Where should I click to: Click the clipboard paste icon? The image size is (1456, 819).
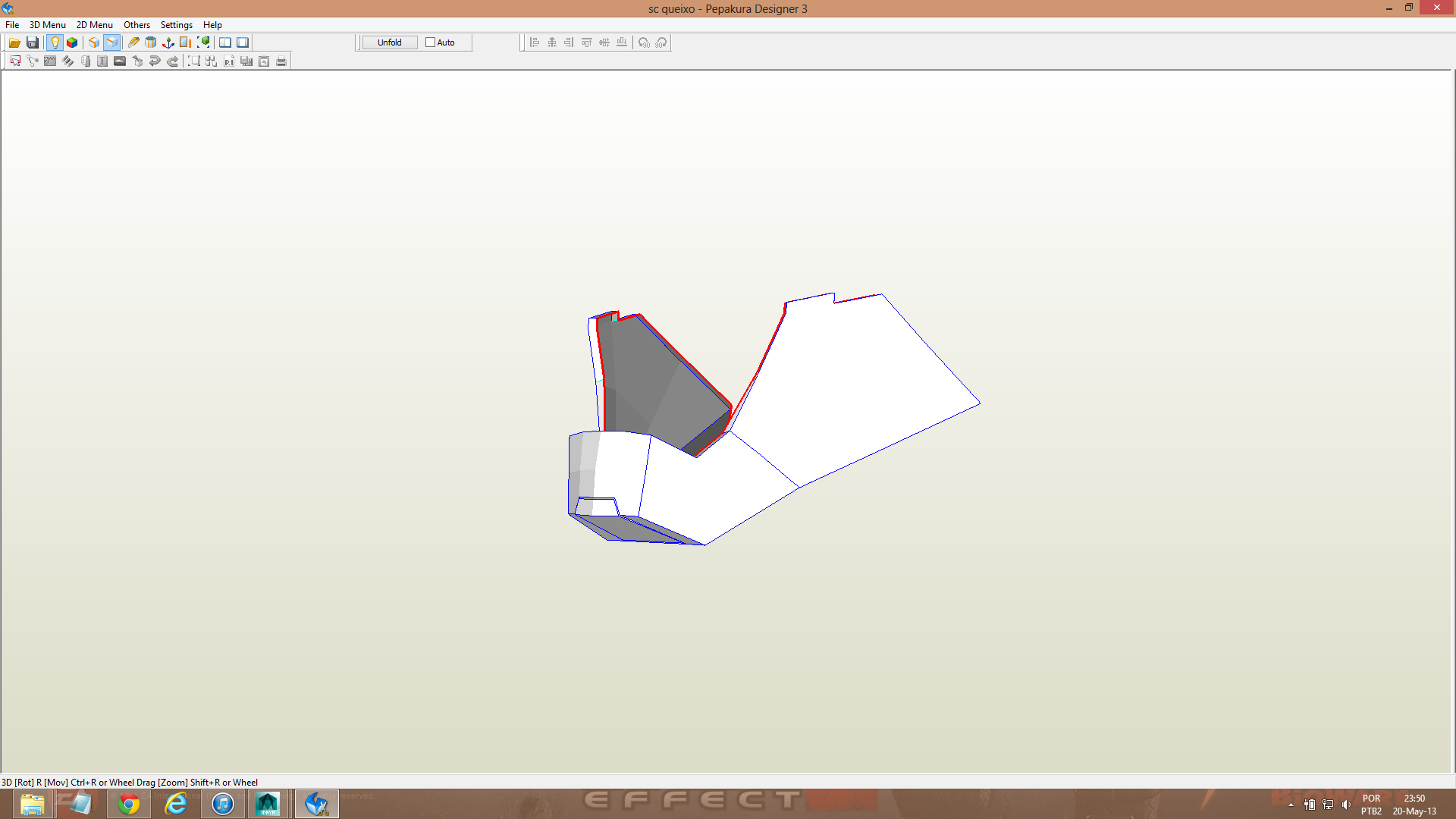[264, 61]
